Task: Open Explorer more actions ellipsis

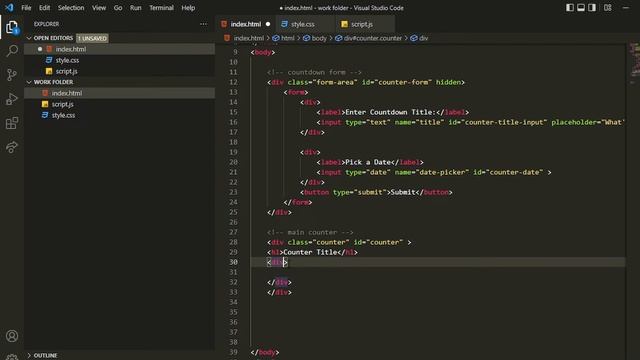Action: coord(203,24)
